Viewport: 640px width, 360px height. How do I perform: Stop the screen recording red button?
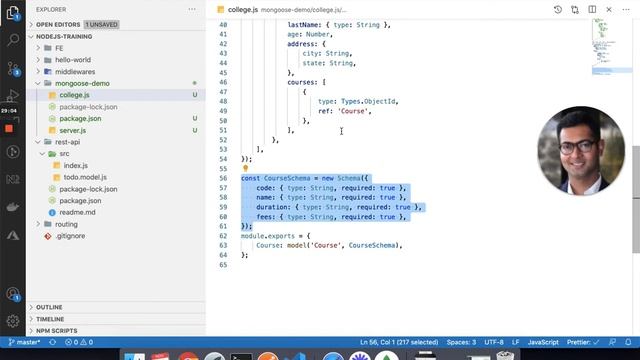point(9,129)
